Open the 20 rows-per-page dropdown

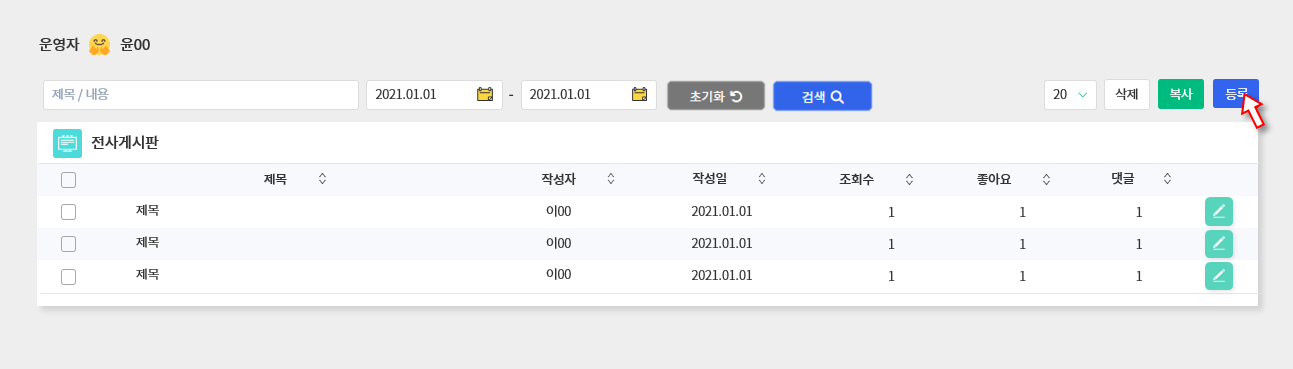(1070, 94)
